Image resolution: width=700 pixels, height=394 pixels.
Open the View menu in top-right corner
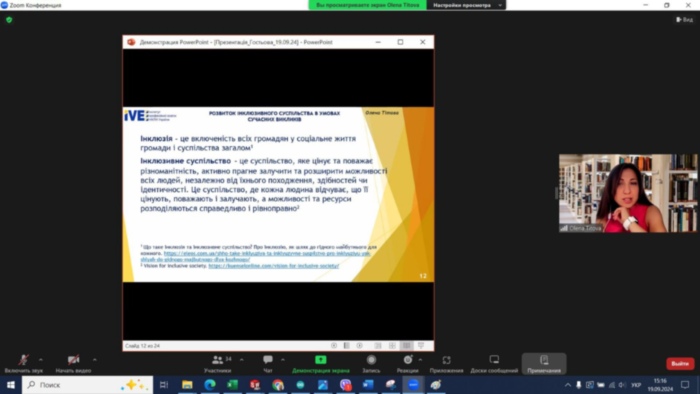pos(684,20)
